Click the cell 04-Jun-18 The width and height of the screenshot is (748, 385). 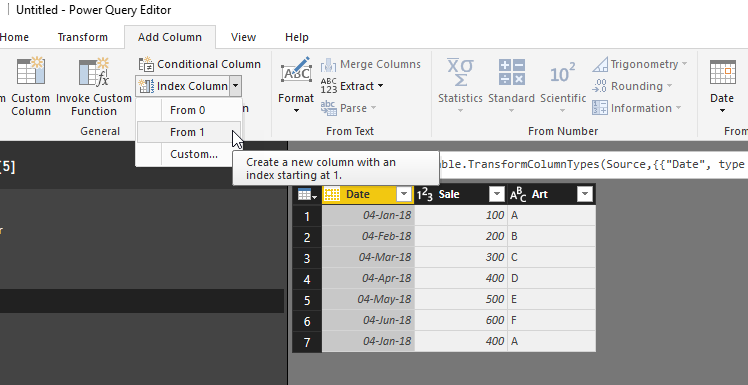368,321
